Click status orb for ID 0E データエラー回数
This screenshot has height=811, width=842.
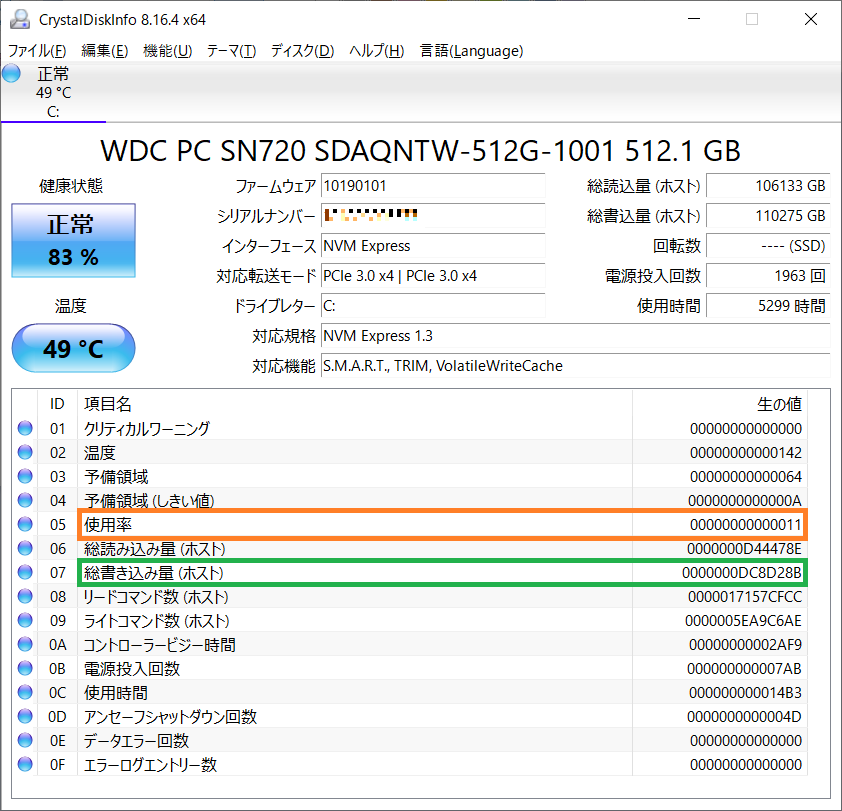tap(25, 740)
